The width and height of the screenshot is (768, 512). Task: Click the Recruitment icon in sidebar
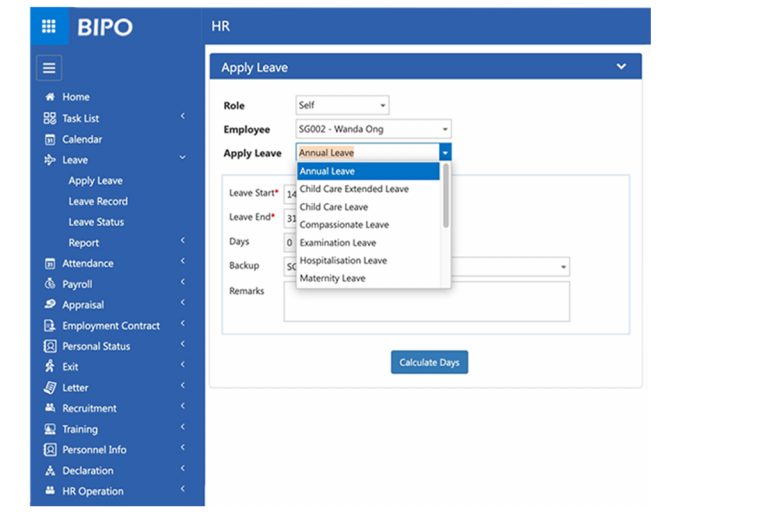pos(50,408)
